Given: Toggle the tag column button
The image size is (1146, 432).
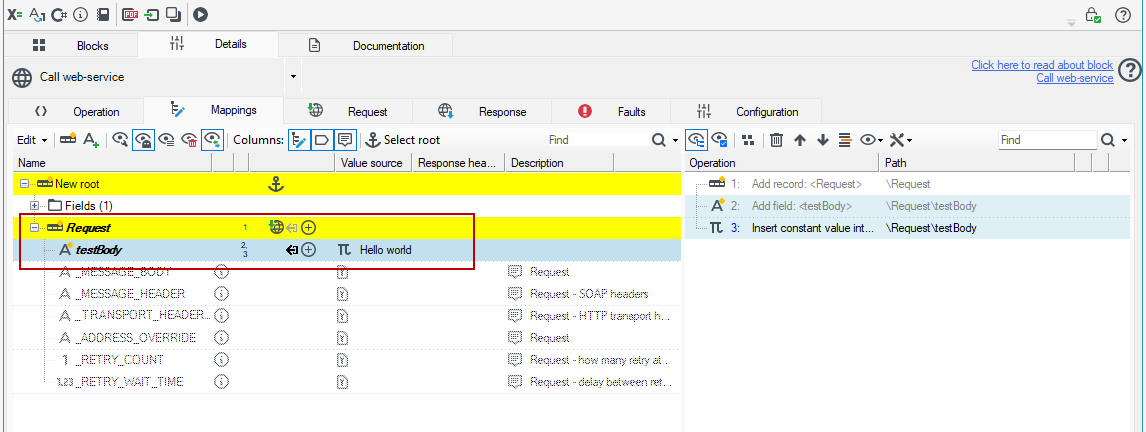Looking at the screenshot, I should coord(322,140).
